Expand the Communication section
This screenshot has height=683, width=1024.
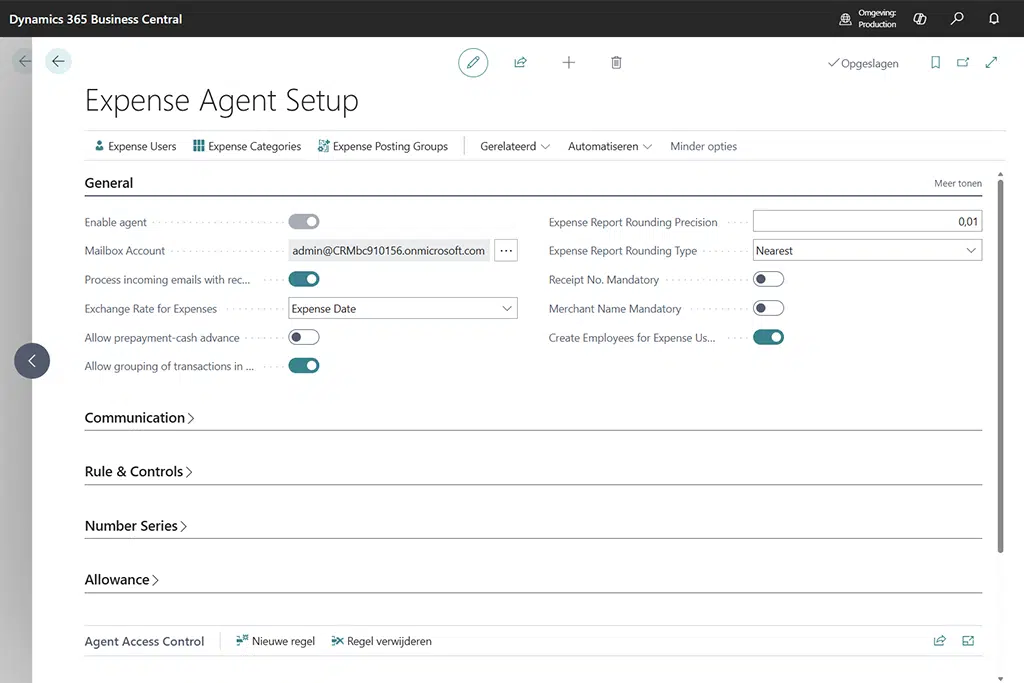[x=139, y=418]
